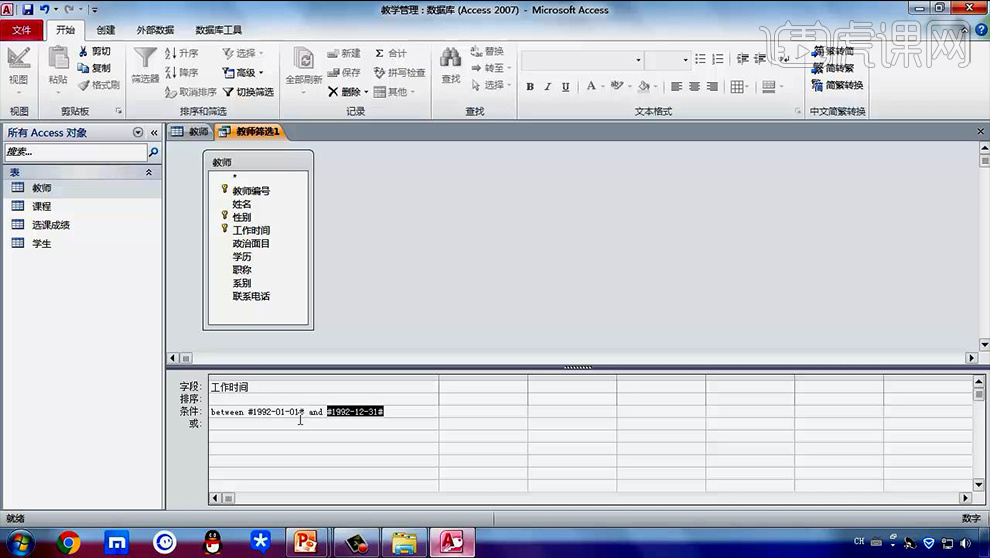The height and width of the screenshot is (558, 990).
Task: Toggle Underline formatting
Action: [x=565, y=87]
